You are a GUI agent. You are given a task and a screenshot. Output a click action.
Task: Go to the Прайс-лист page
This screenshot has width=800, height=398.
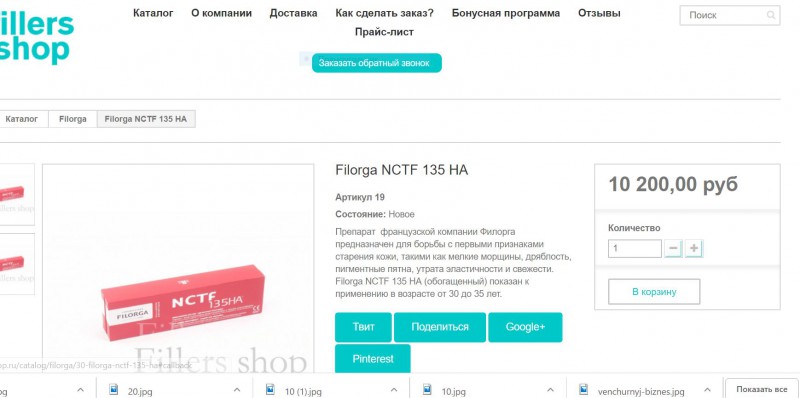[384, 32]
